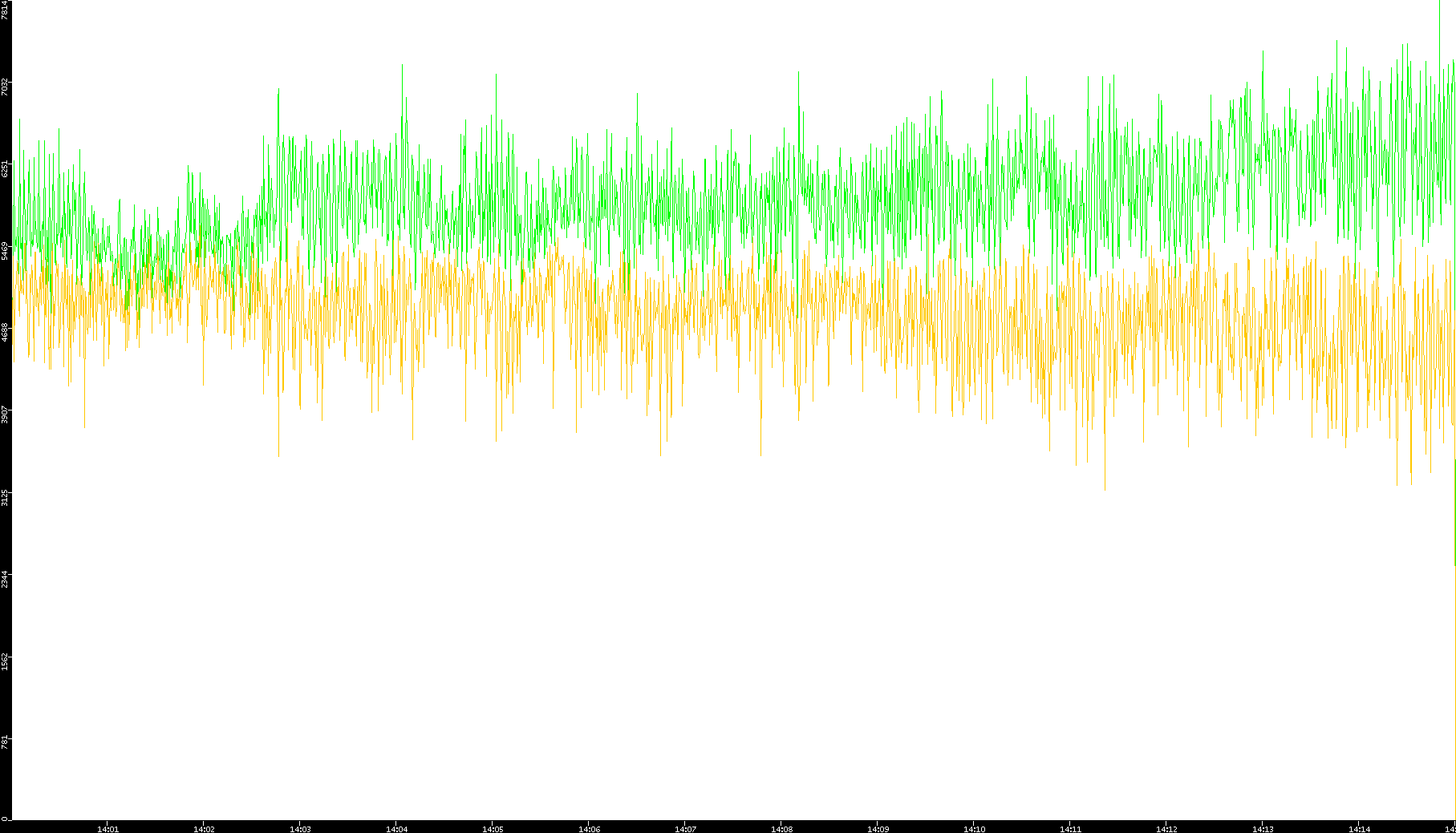Image resolution: width=1456 pixels, height=833 pixels.
Task: Click the 1562 value on the vertical axis
Action: 6,660
